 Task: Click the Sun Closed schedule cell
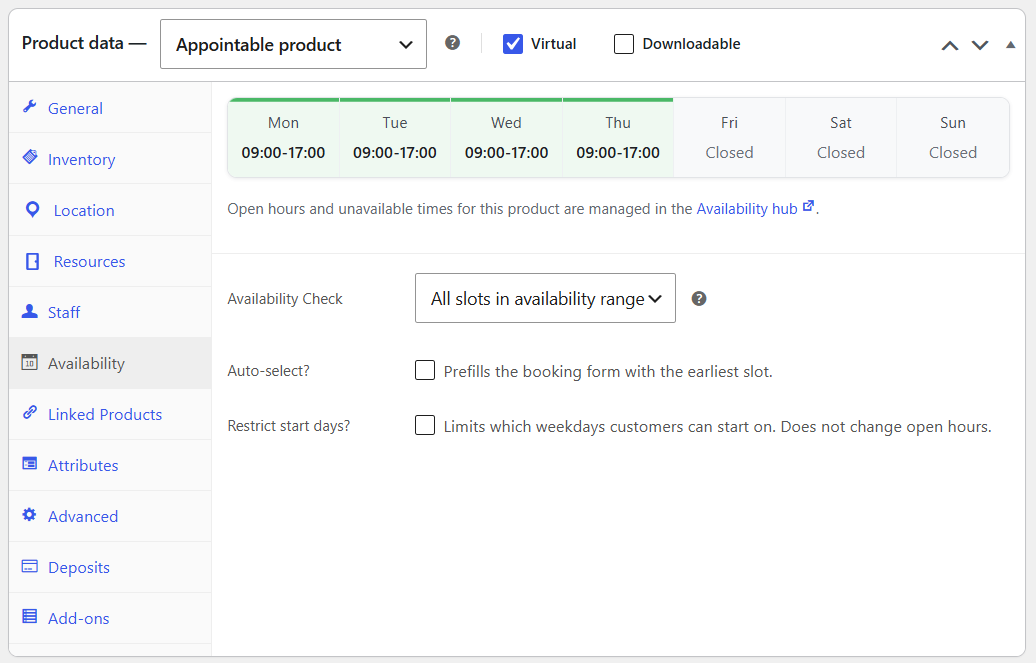953,137
